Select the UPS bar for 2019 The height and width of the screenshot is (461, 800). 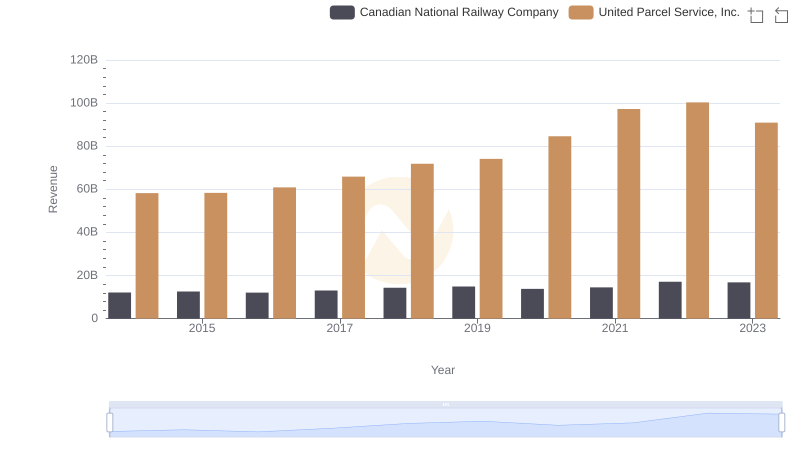pyautogui.click(x=491, y=239)
